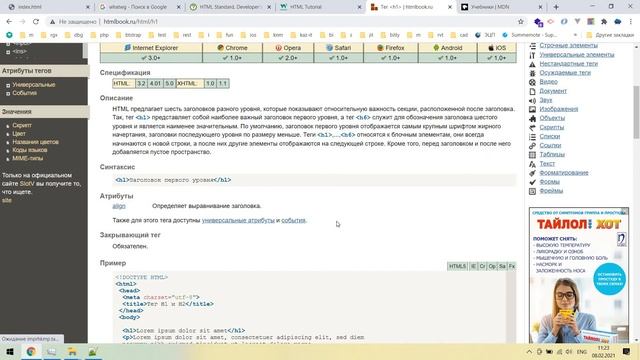This screenshot has height=360, width=640.
Task: Open the 'универсальные атрибуты' link
Action: [238, 220]
